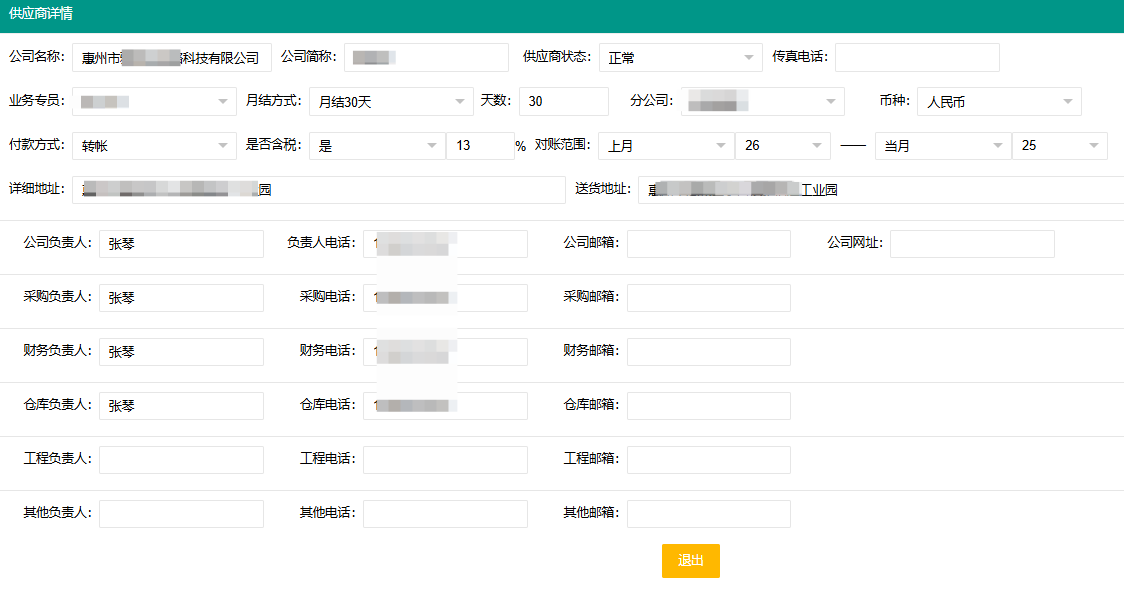Focus the 公司邮箱 company email field

(x=708, y=243)
